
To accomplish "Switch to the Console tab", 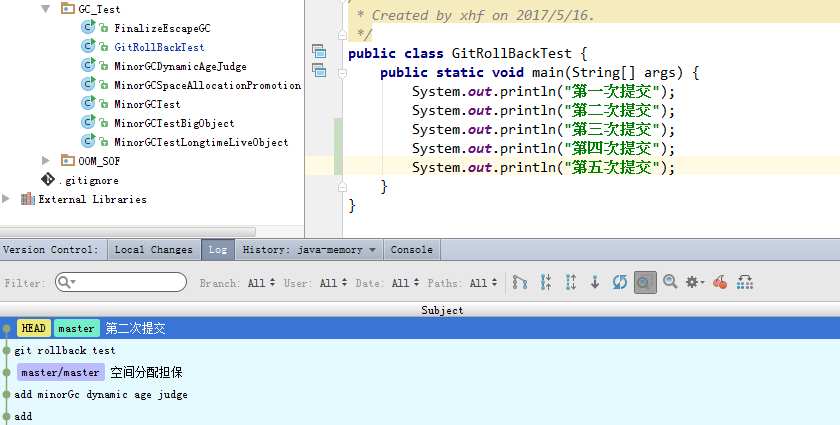I will (x=411, y=250).
